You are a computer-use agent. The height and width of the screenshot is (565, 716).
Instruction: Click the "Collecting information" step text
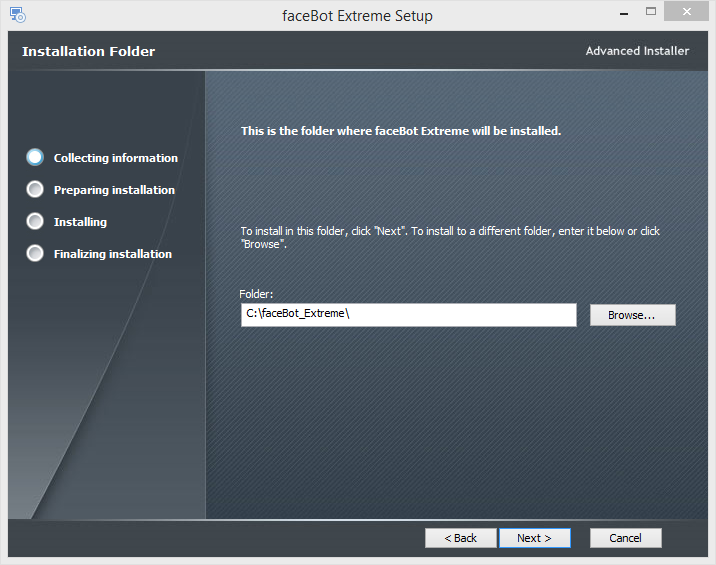(x=116, y=158)
